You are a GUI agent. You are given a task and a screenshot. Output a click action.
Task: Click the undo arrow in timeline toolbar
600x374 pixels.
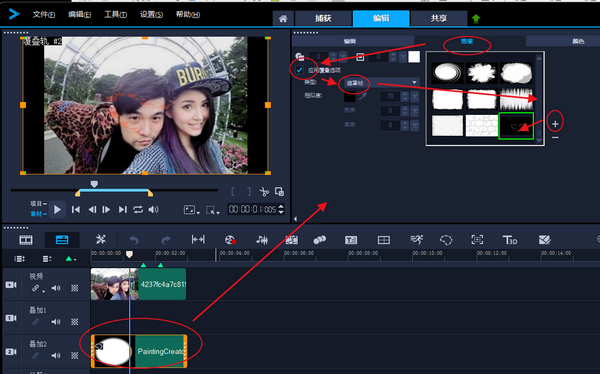pos(134,240)
